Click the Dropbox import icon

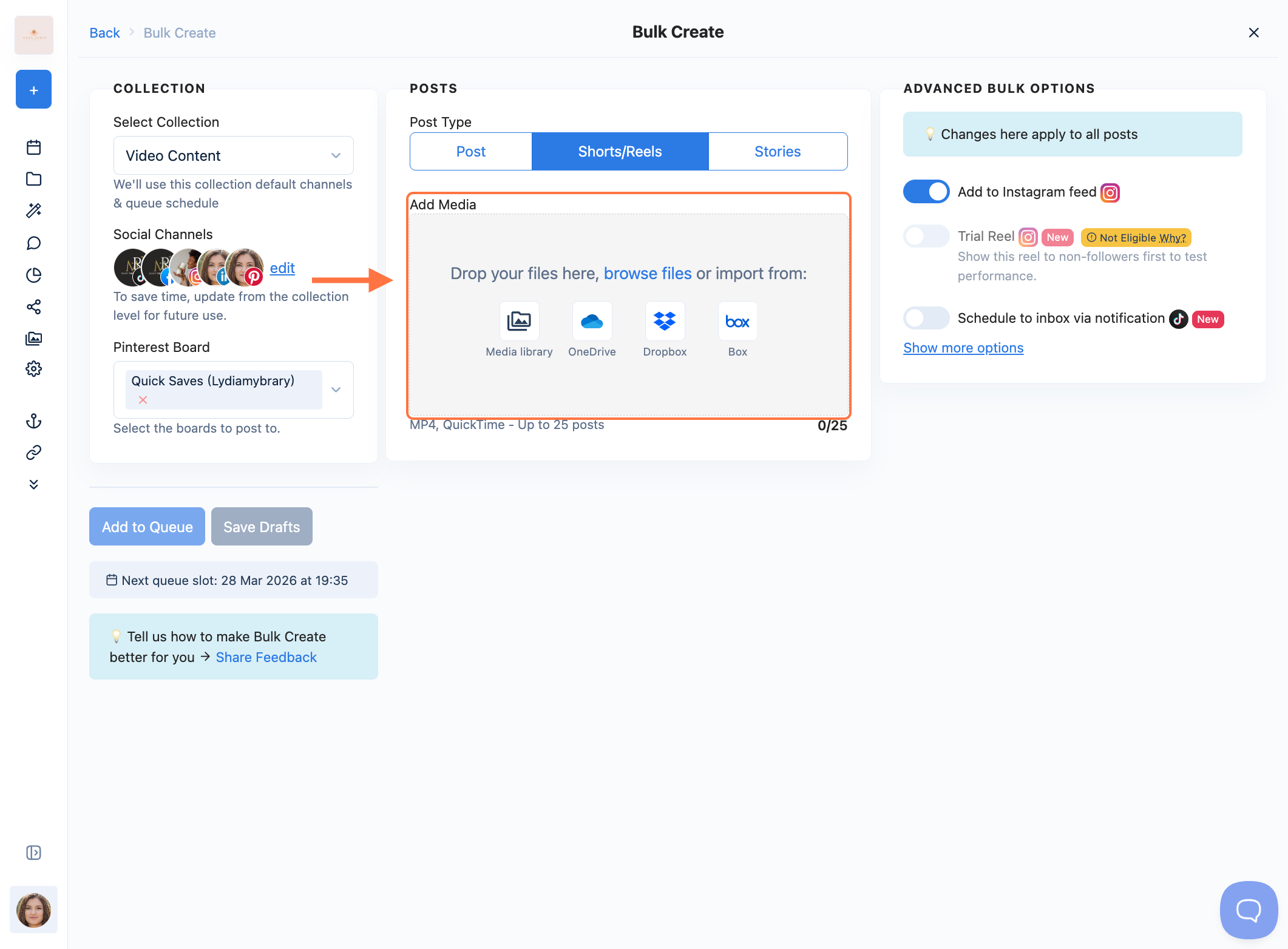pos(665,321)
